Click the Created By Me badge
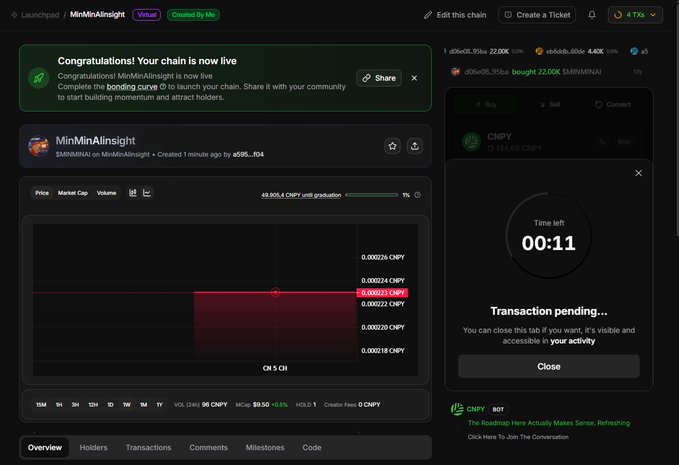 [x=193, y=15]
